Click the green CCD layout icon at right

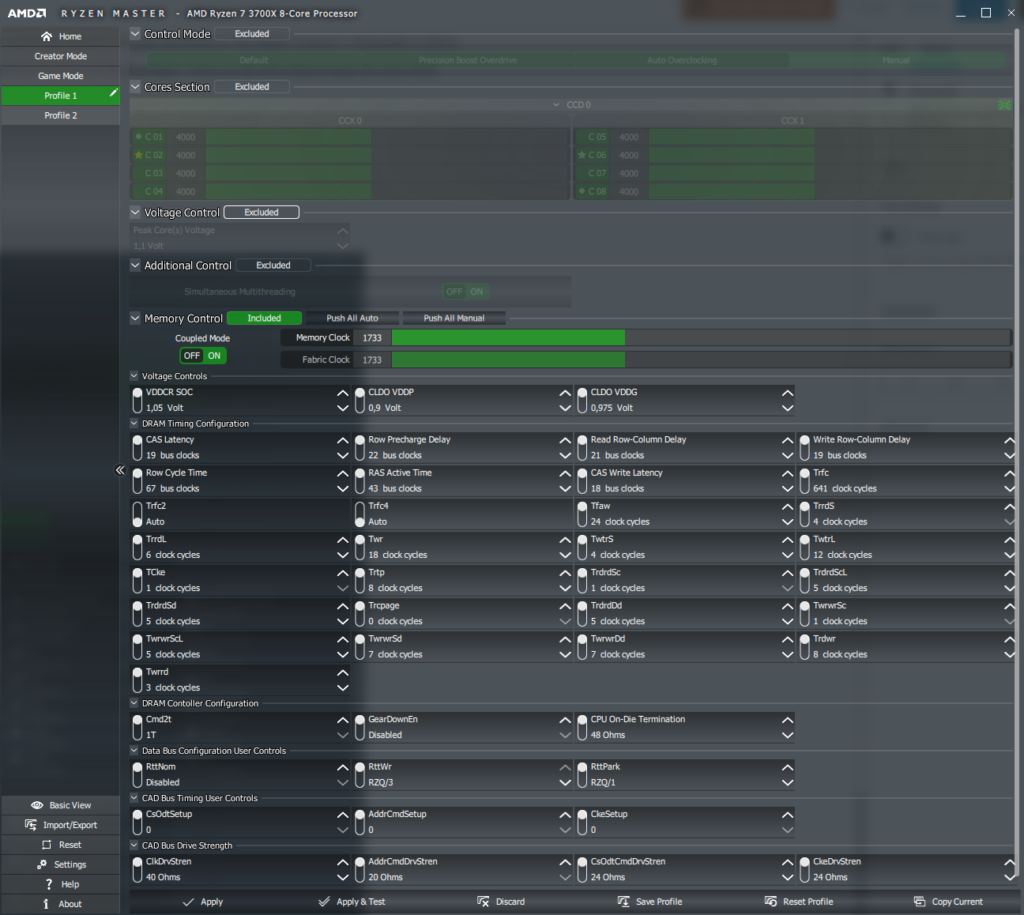coord(1004,105)
